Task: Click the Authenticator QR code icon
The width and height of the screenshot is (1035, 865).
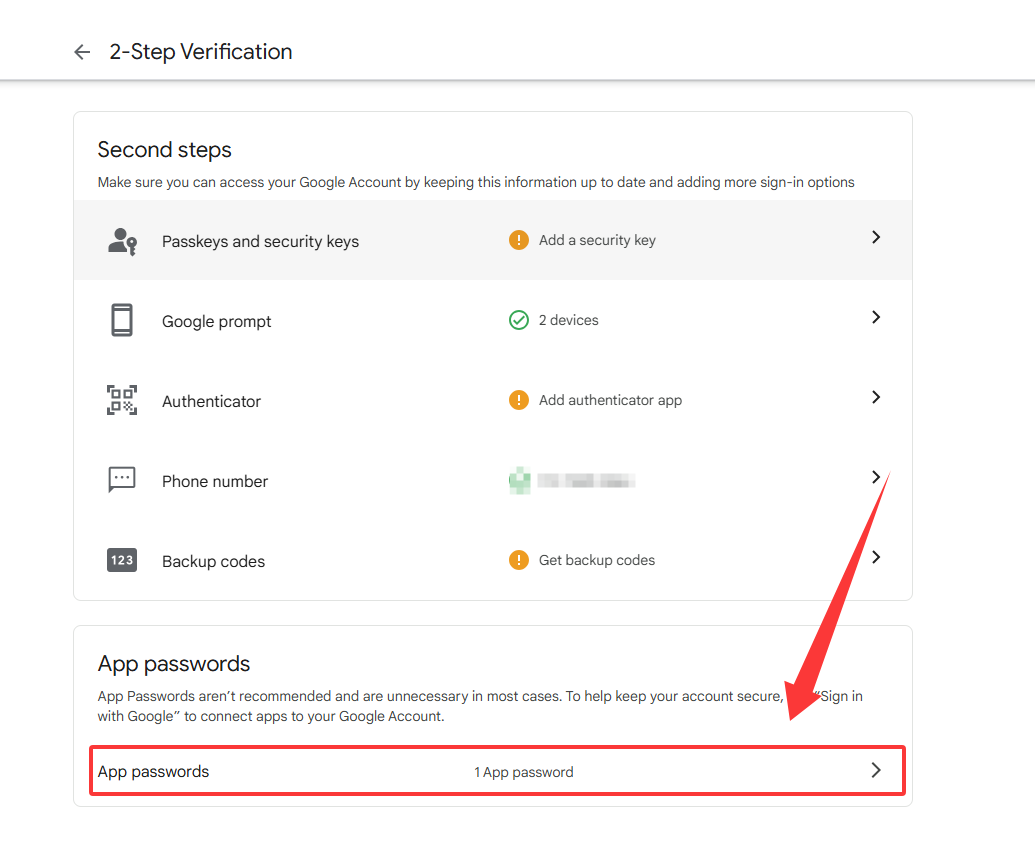Action: tap(122, 400)
